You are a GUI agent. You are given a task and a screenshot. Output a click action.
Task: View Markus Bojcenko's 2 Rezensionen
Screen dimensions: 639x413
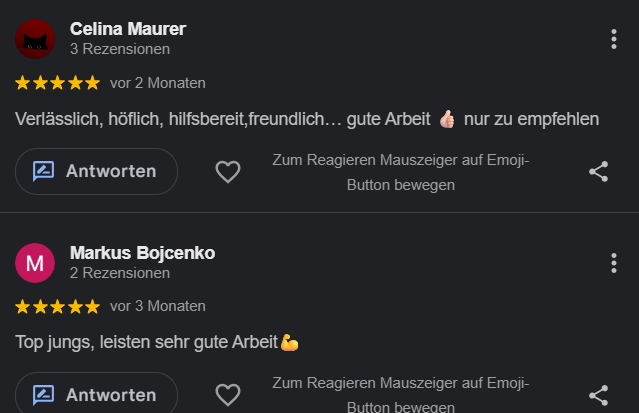coord(120,272)
